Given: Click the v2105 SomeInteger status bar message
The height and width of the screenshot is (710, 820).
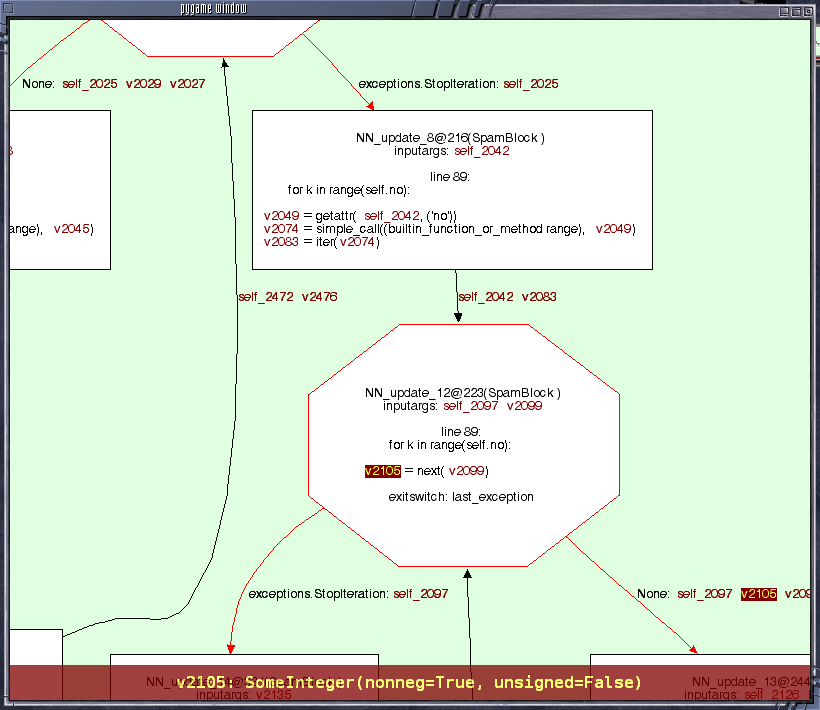Looking at the screenshot, I should coord(409,683).
